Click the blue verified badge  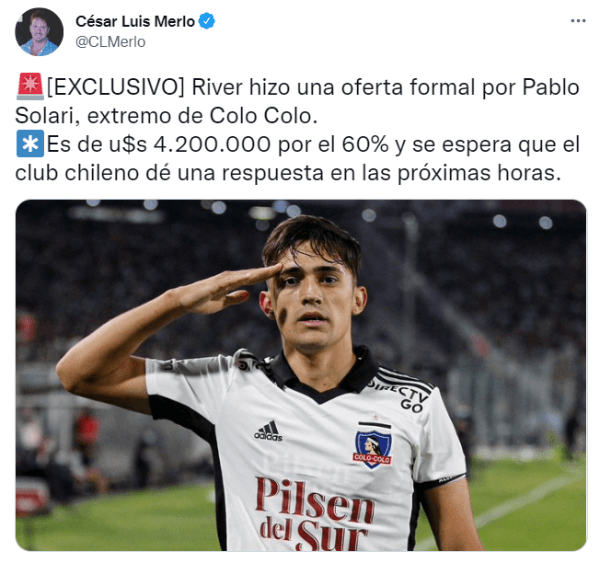click(x=207, y=21)
